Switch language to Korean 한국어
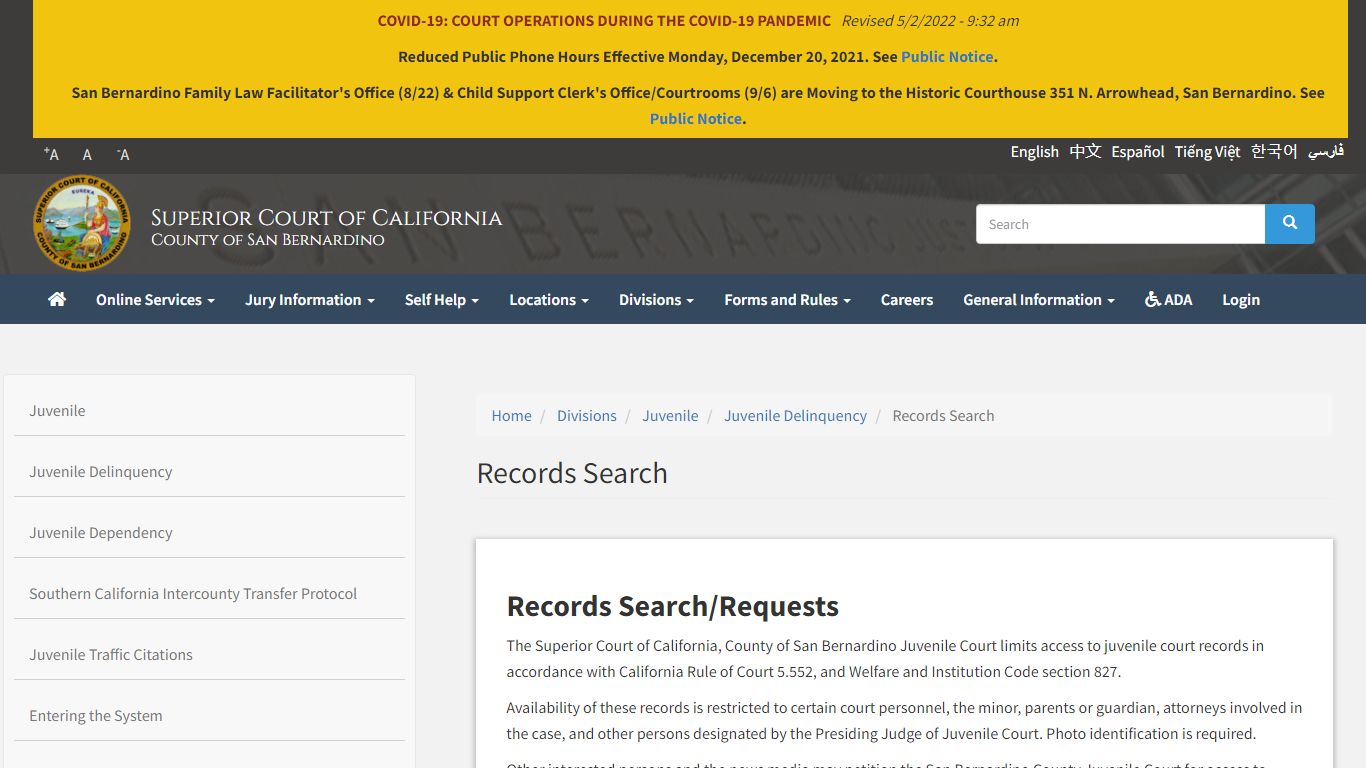 [x=1274, y=152]
